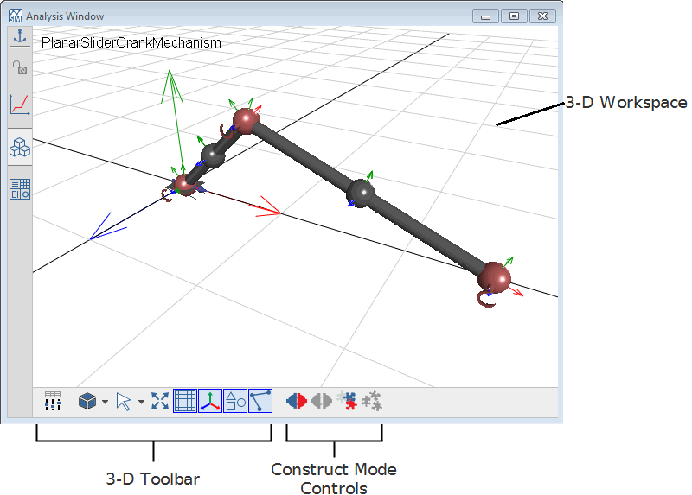Click the MapleSim logo in title bar
Viewport: 692px width, 495px height.
point(15,16)
